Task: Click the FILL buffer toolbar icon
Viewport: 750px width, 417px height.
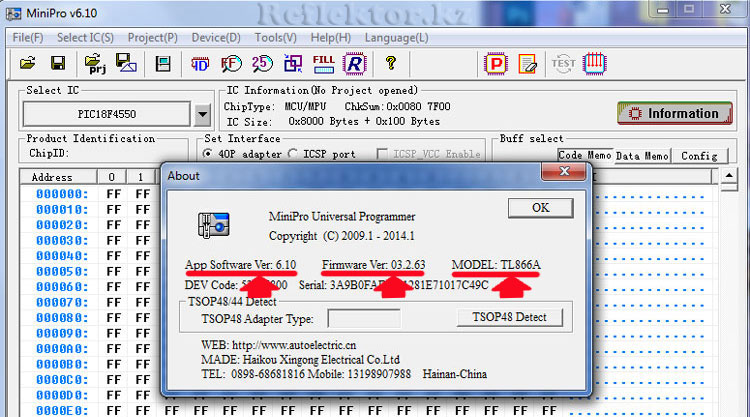Action: tap(324, 64)
